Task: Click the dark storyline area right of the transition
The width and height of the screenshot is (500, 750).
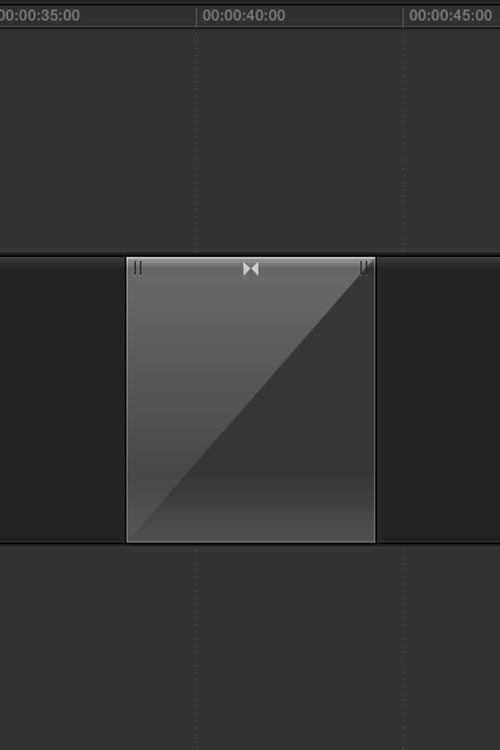Action: click(x=438, y=399)
